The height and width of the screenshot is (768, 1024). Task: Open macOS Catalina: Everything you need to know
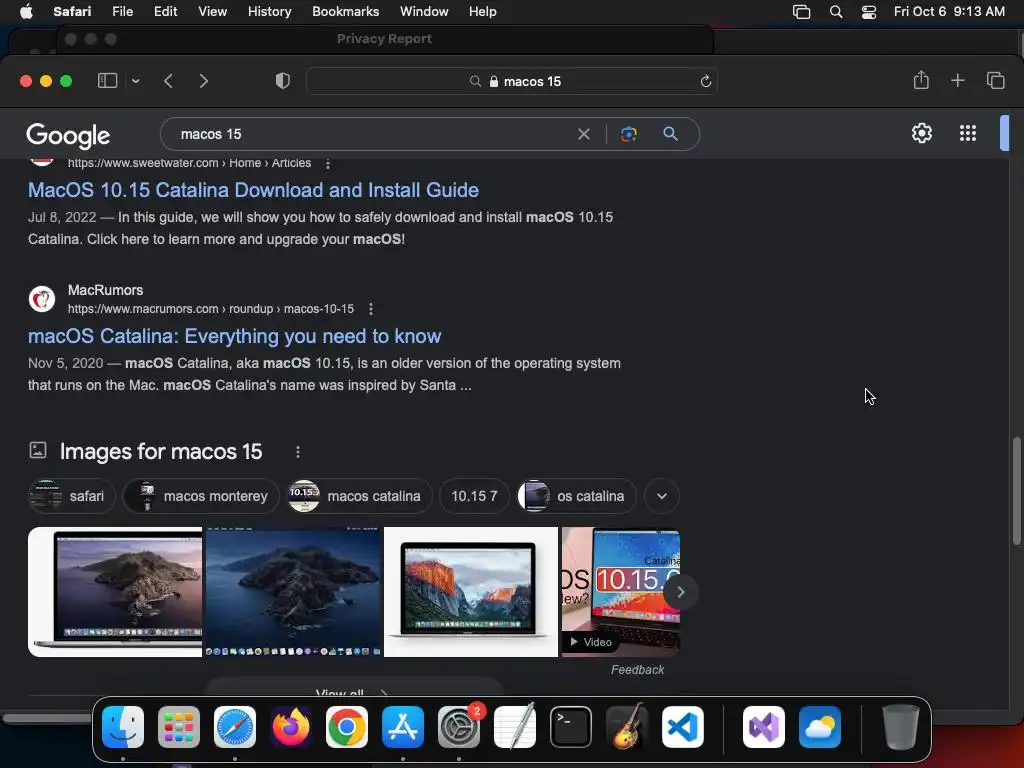234,336
